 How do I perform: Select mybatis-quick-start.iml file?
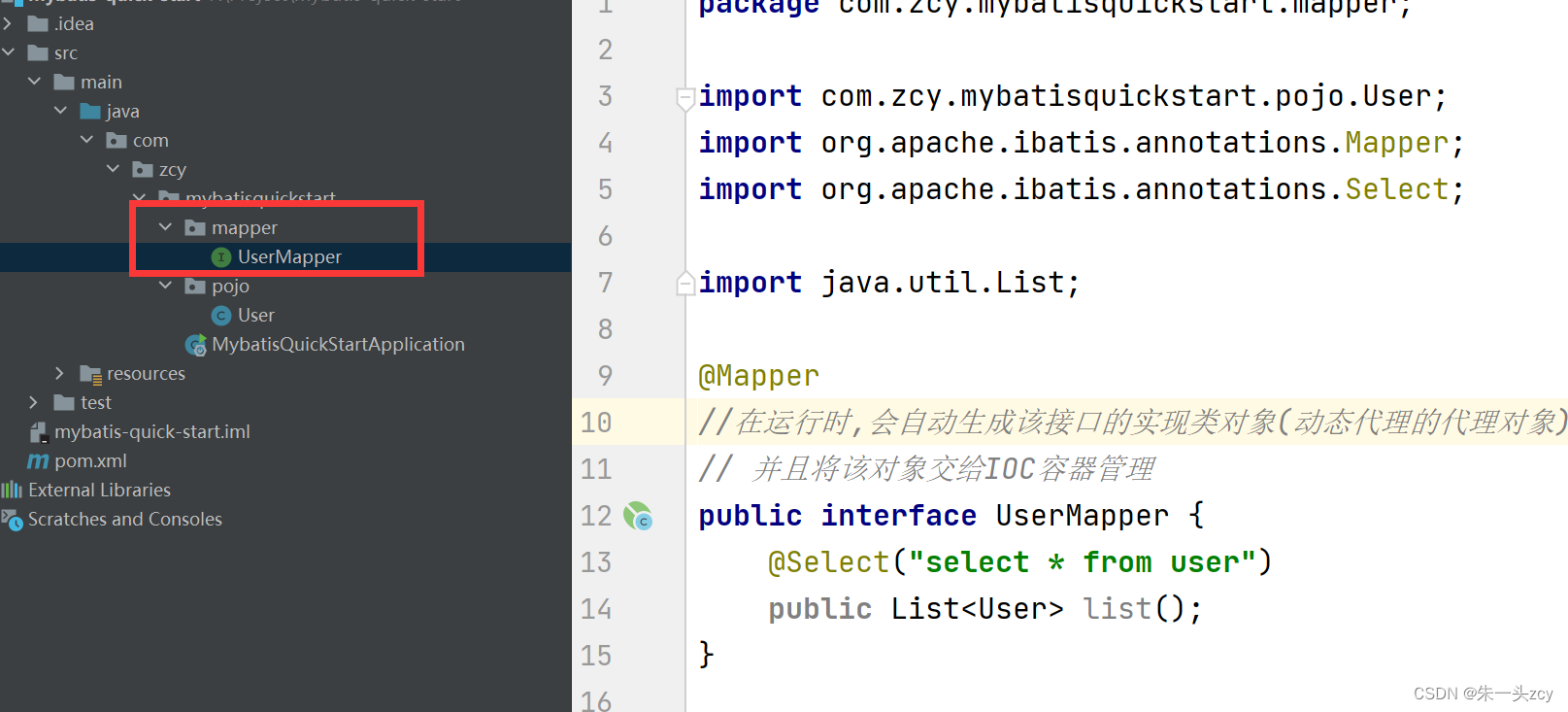tap(152, 431)
